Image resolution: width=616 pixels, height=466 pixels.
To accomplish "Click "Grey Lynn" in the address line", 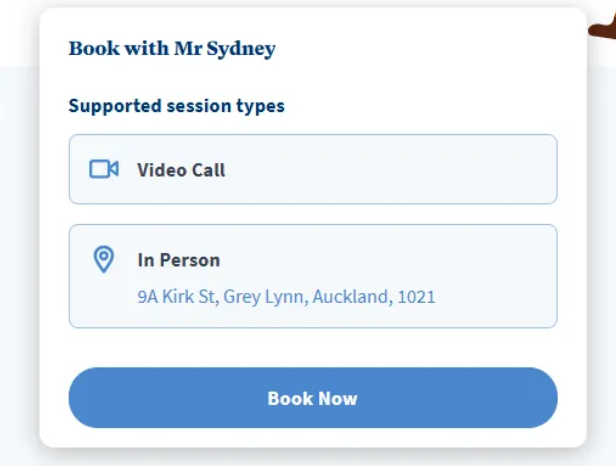I will pos(267,296).
